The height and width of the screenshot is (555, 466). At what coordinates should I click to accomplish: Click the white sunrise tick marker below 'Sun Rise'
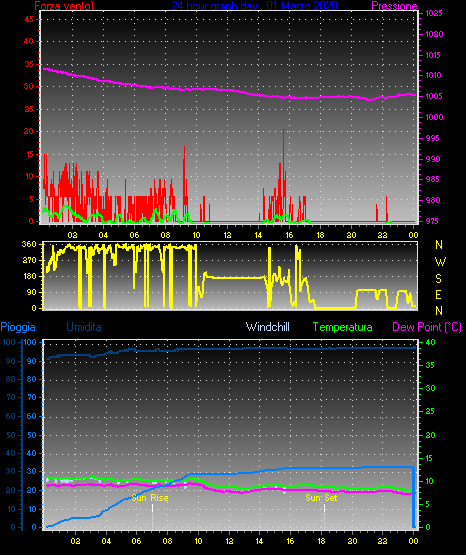point(153,508)
